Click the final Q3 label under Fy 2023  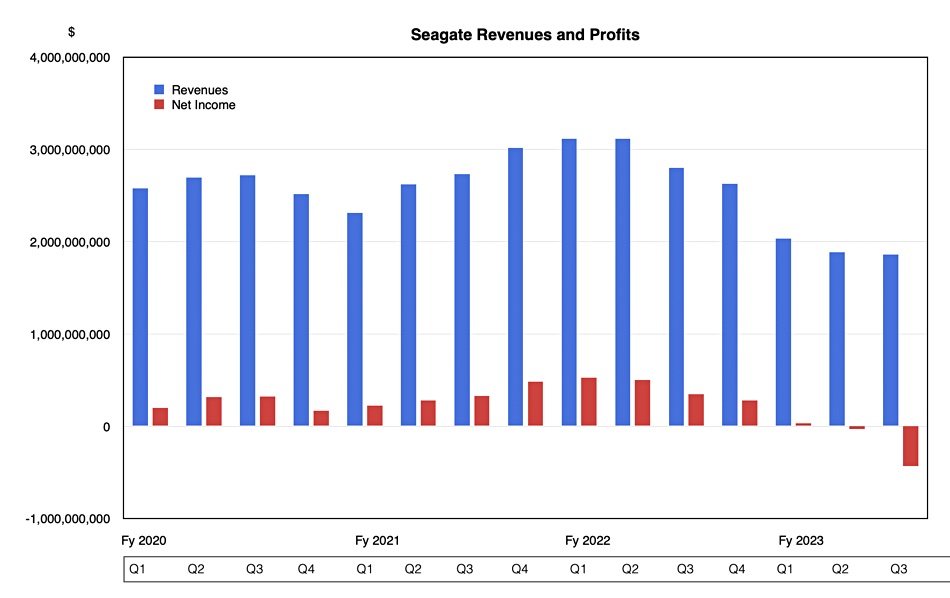(899, 569)
